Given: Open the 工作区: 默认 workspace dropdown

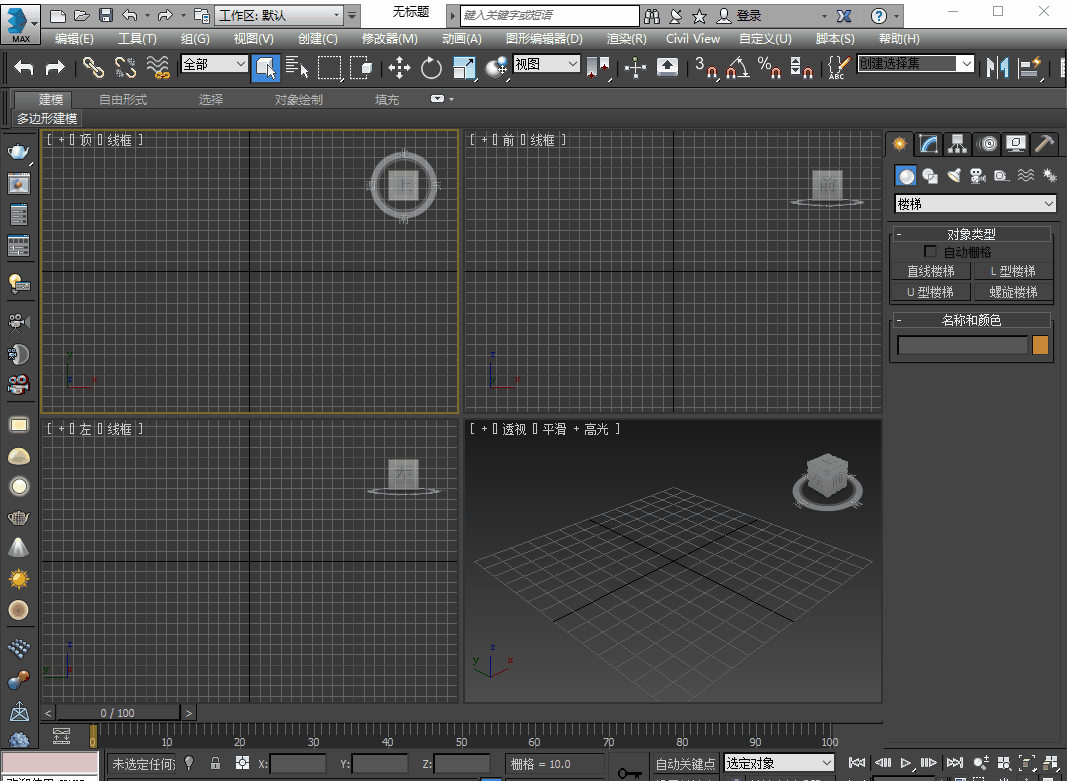Looking at the screenshot, I should 279,15.
